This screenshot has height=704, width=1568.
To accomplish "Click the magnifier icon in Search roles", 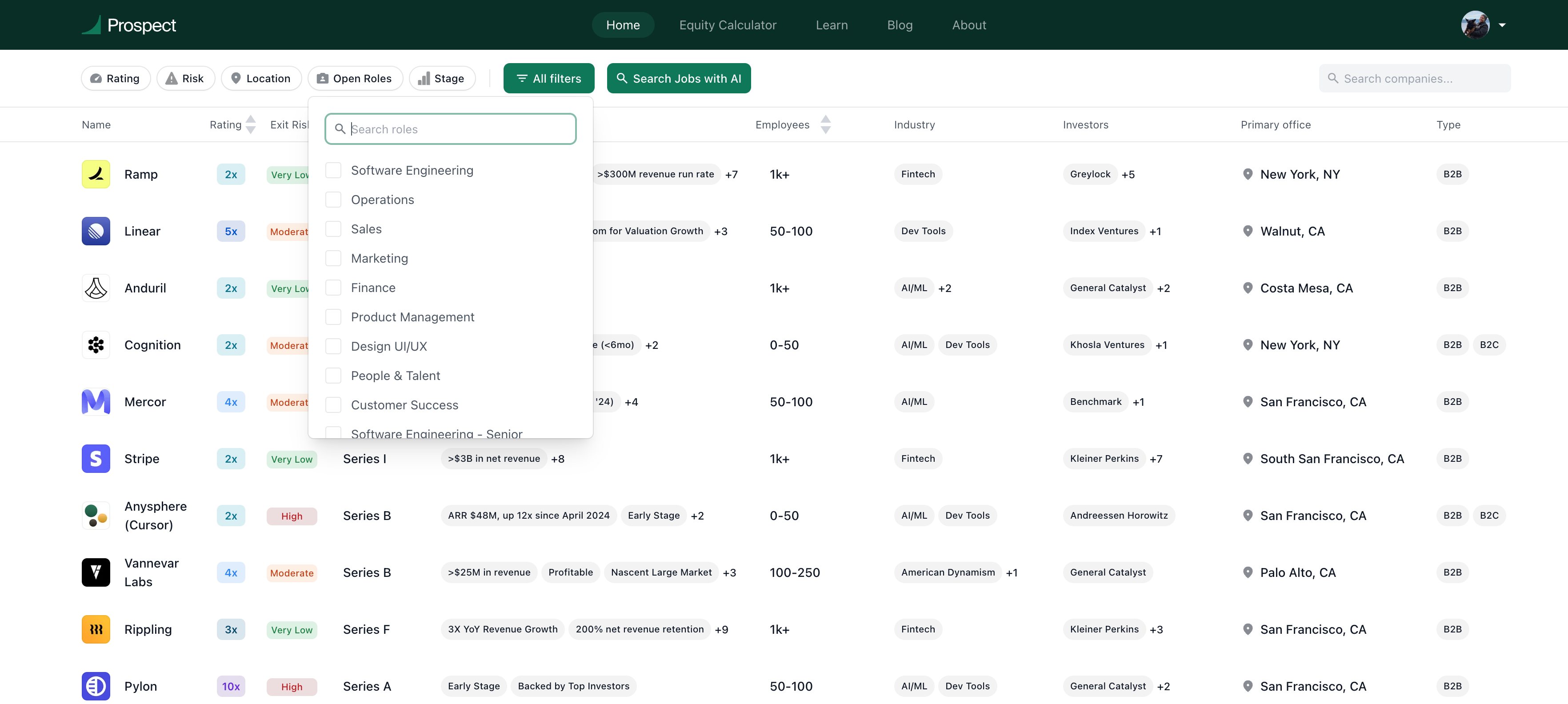I will [x=340, y=129].
